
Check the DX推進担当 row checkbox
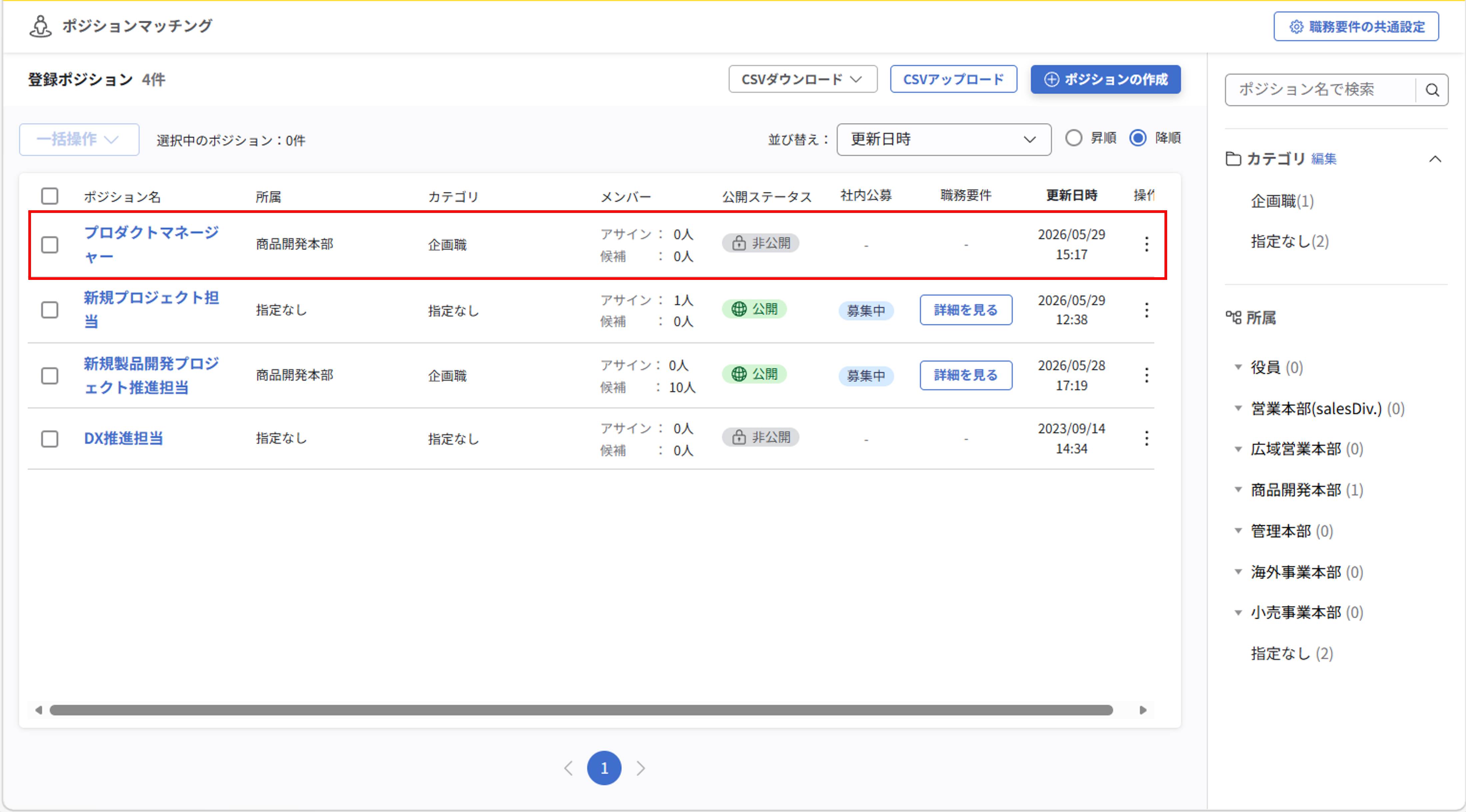[50, 439]
